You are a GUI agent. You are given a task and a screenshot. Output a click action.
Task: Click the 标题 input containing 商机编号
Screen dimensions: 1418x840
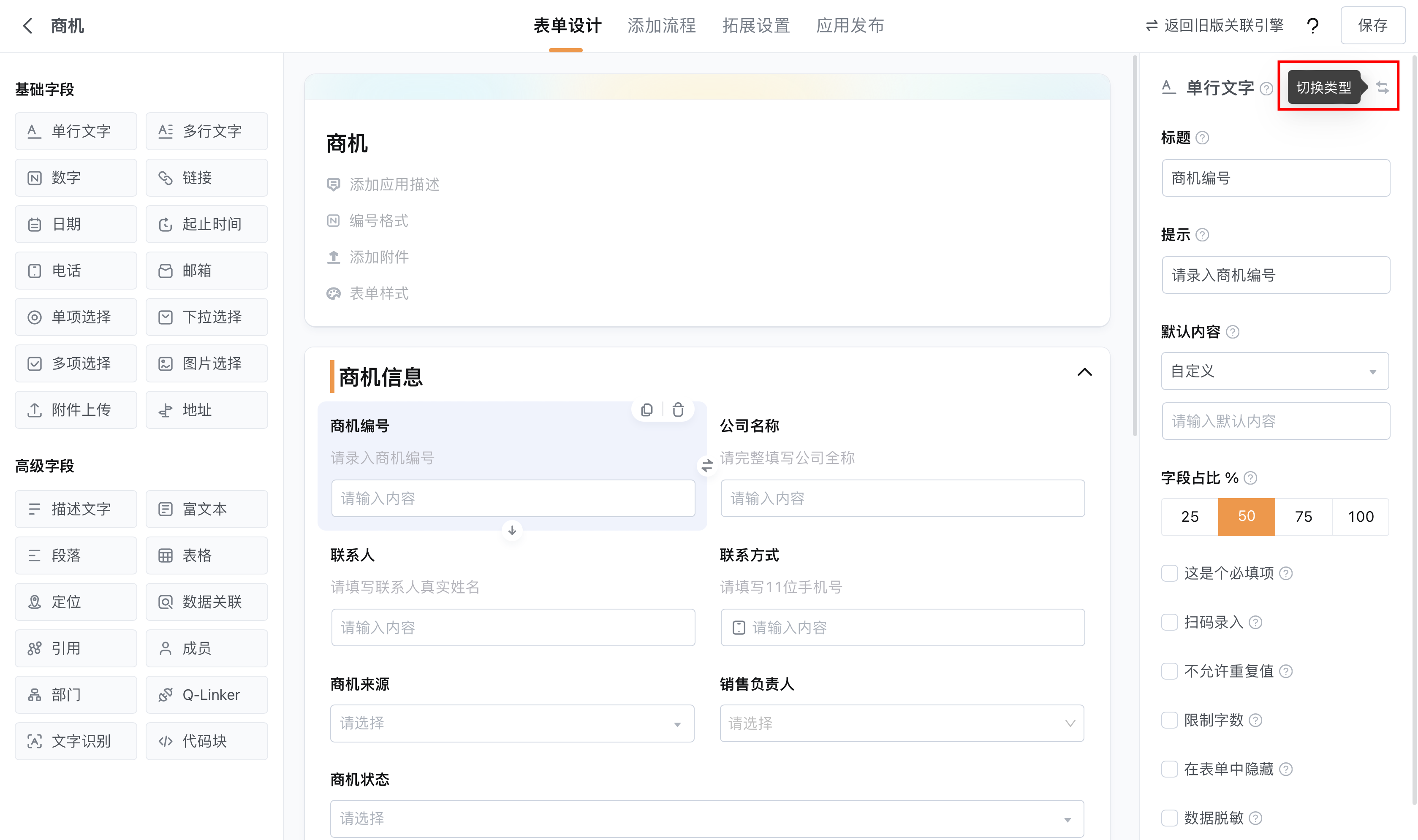coord(1276,178)
